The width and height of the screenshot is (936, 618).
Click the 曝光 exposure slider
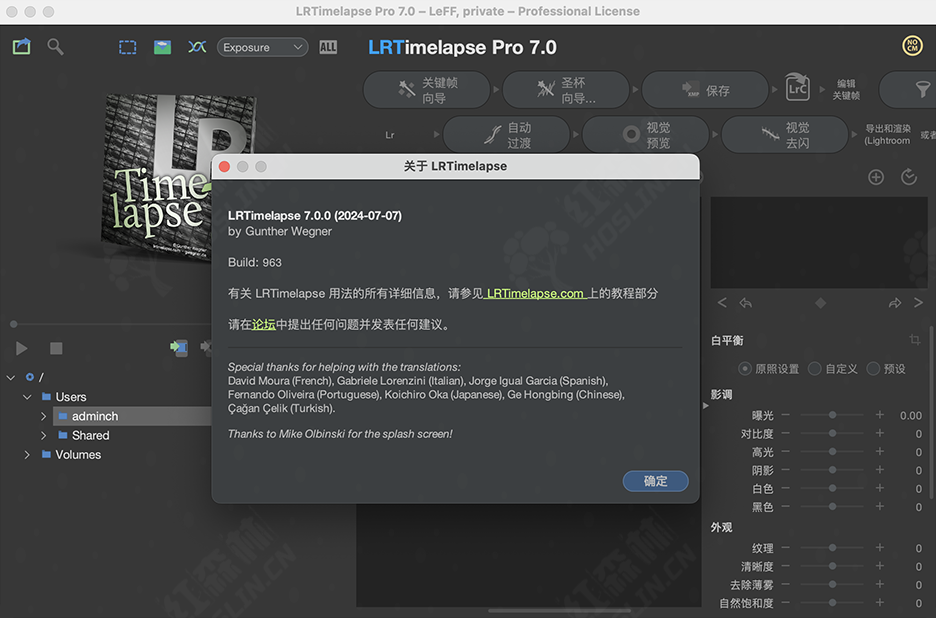tap(832, 415)
